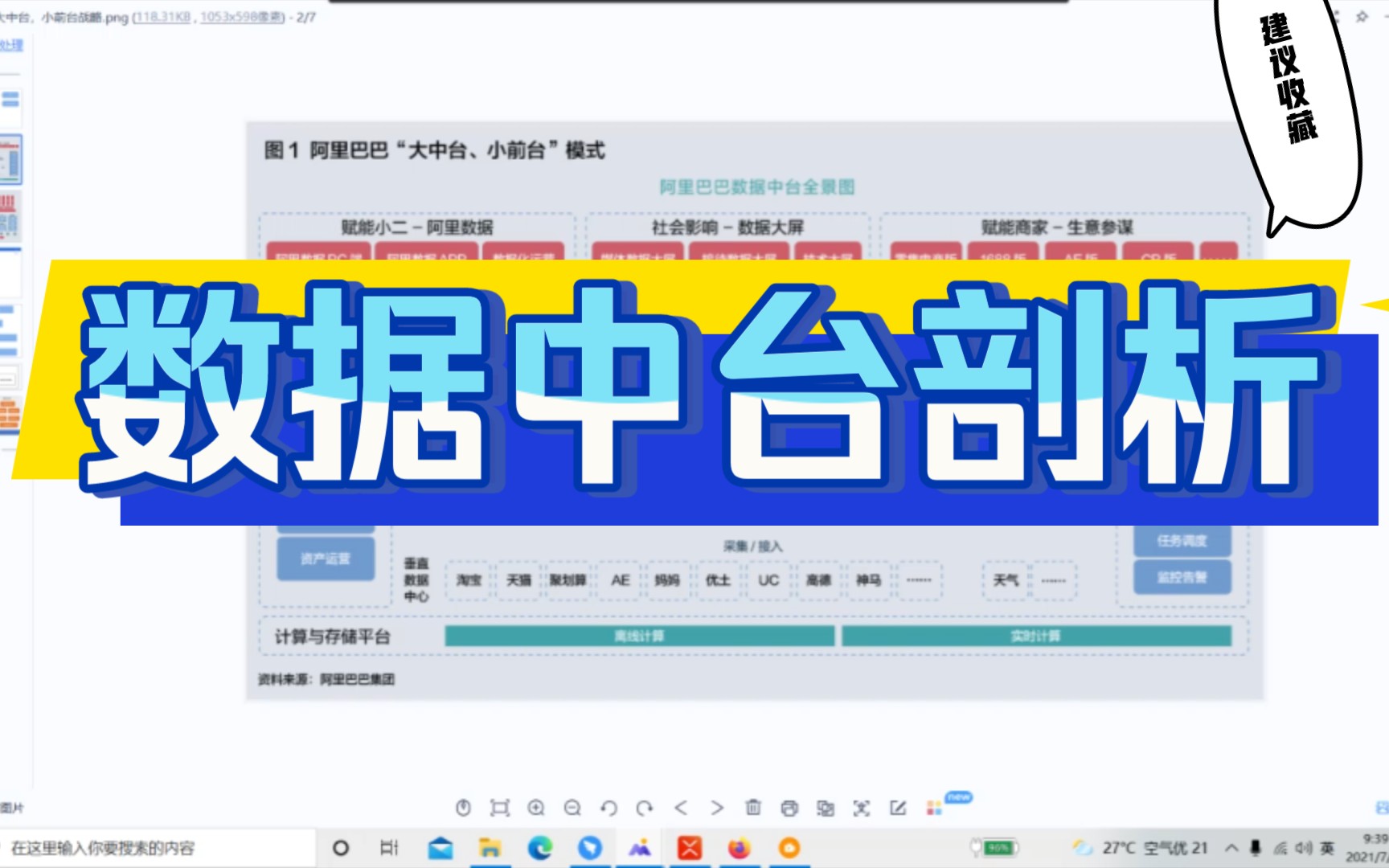The width and height of the screenshot is (1389, 868).
Task: Toggle the 英 input method indicator
Action: (x=1327, y=848)
